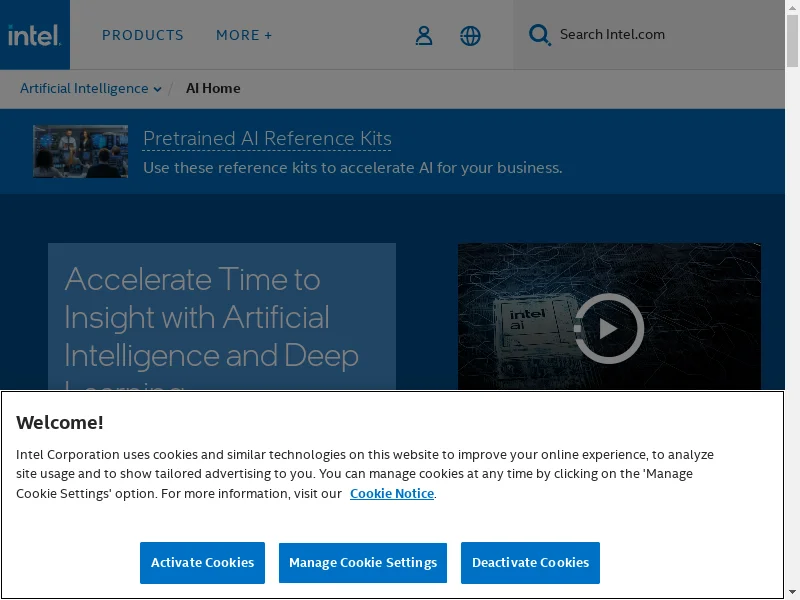Click the Activate Cookies button
Viewport: 800px width, 600px height.
coord(203,563)
